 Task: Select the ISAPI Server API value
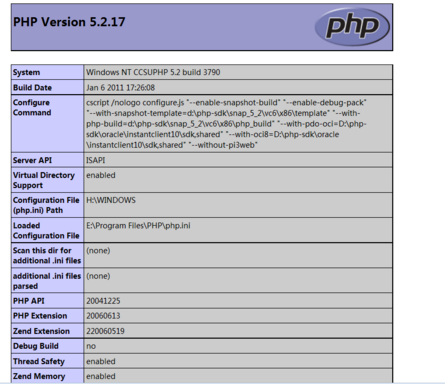[96, 160]
